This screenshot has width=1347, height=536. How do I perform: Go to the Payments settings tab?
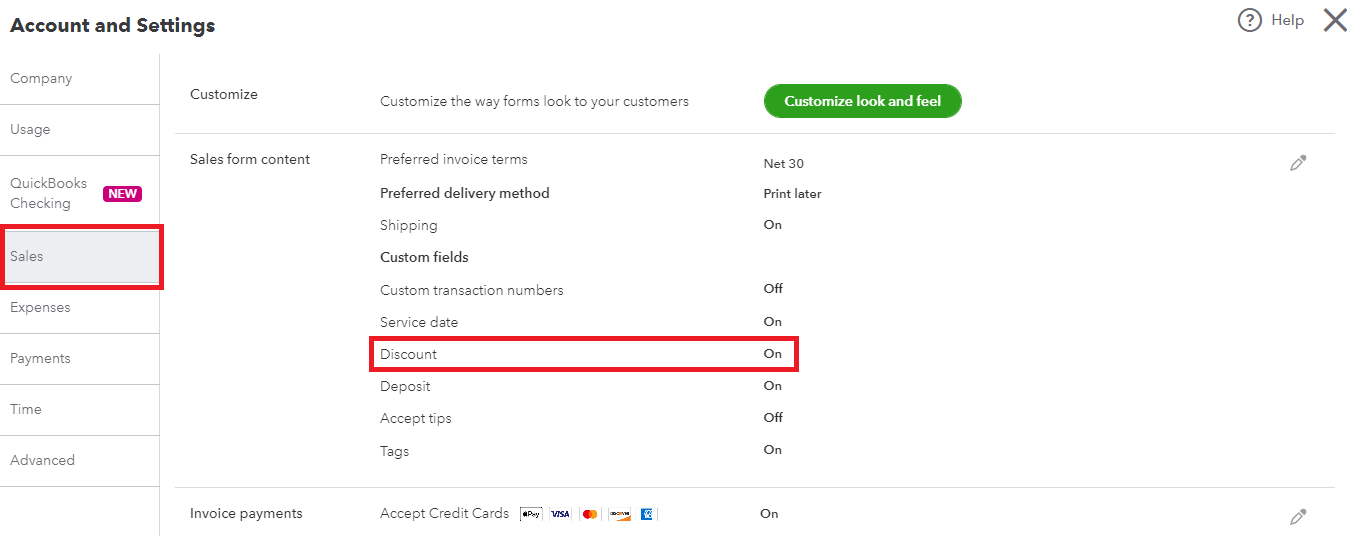[40, 359]
